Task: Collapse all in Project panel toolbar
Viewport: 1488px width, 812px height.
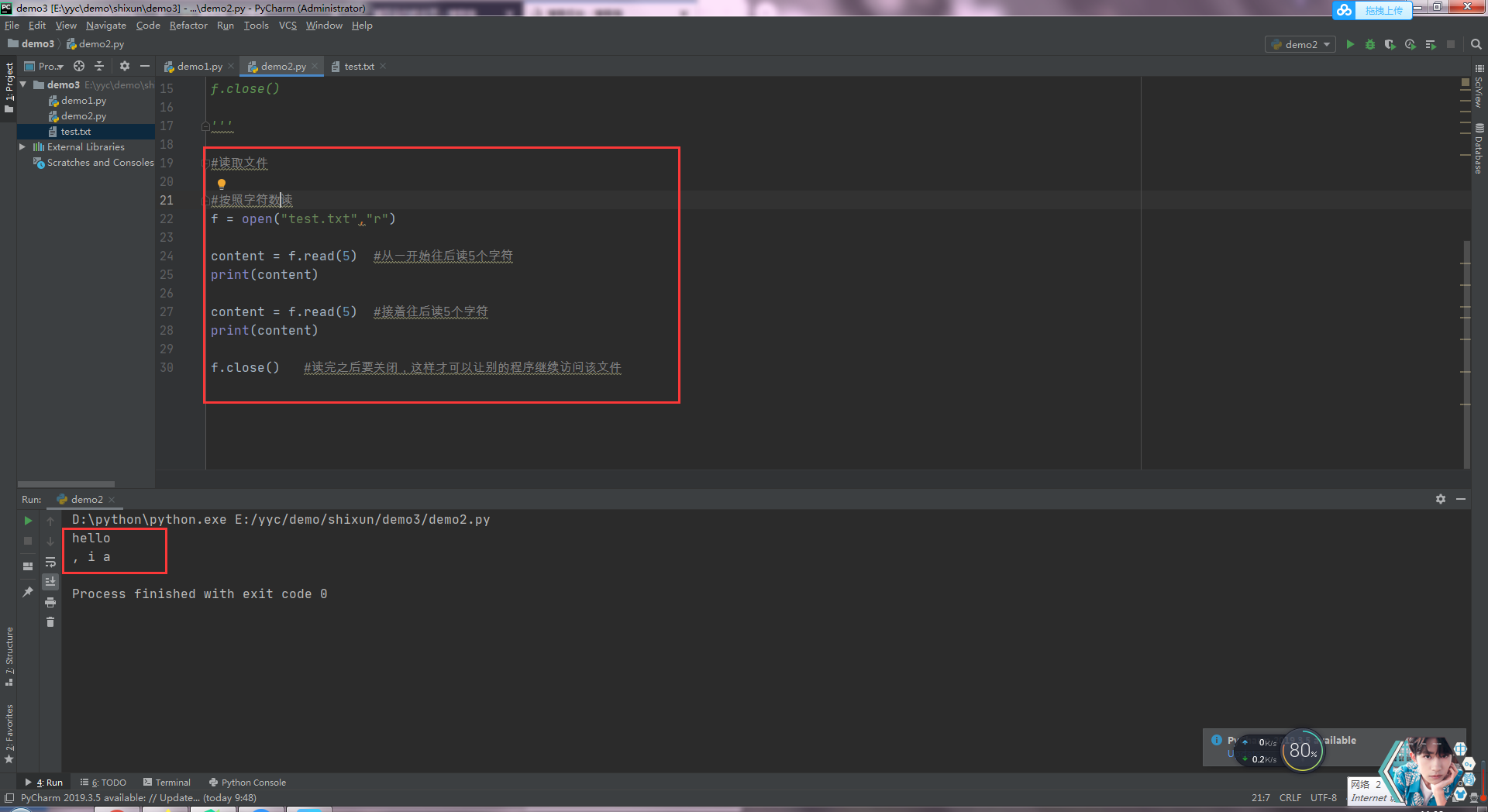Action: [x=99, y=66]
